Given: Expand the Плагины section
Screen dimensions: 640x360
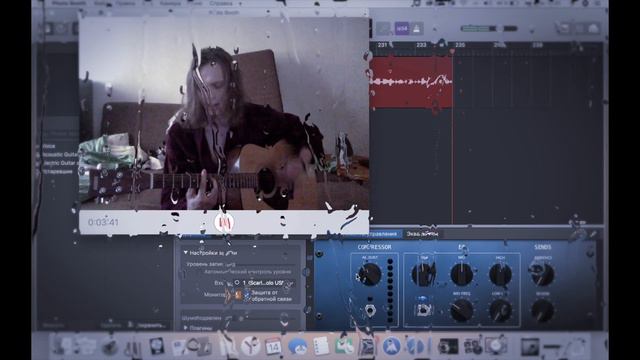Looking at the screenshot, I should (x=186, y=328).
